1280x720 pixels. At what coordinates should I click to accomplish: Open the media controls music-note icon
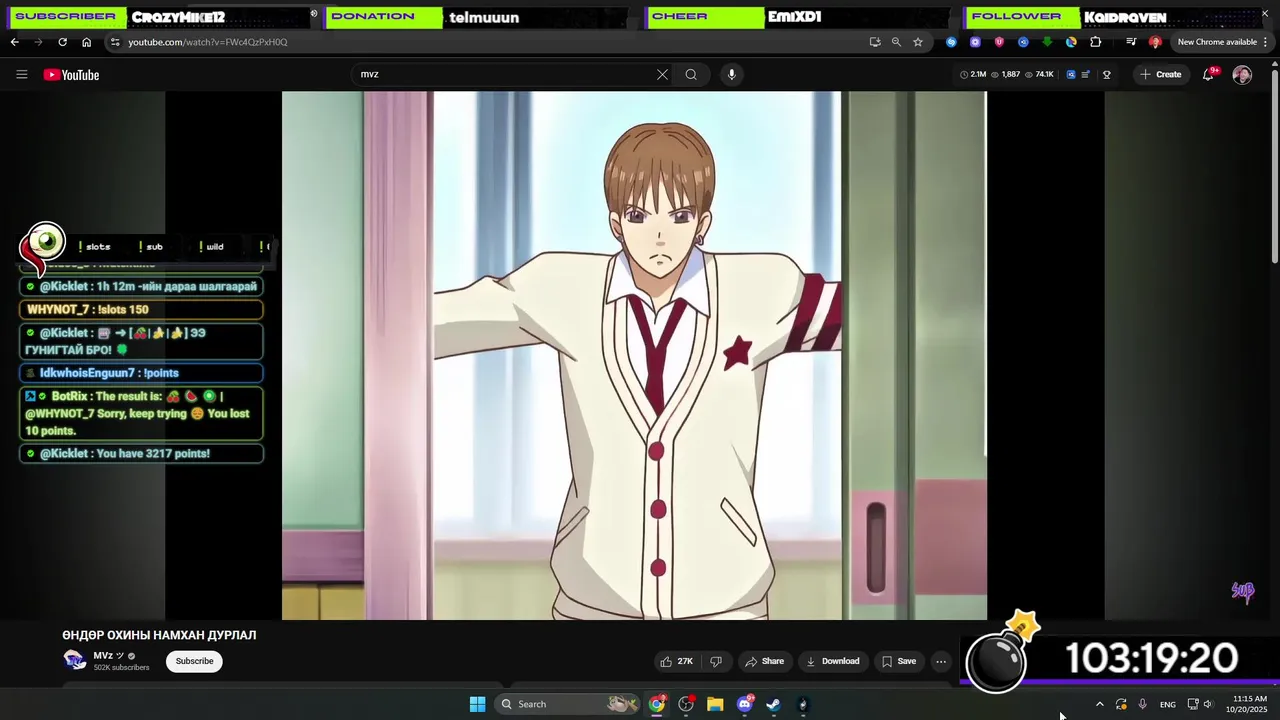click(1131, 42)
